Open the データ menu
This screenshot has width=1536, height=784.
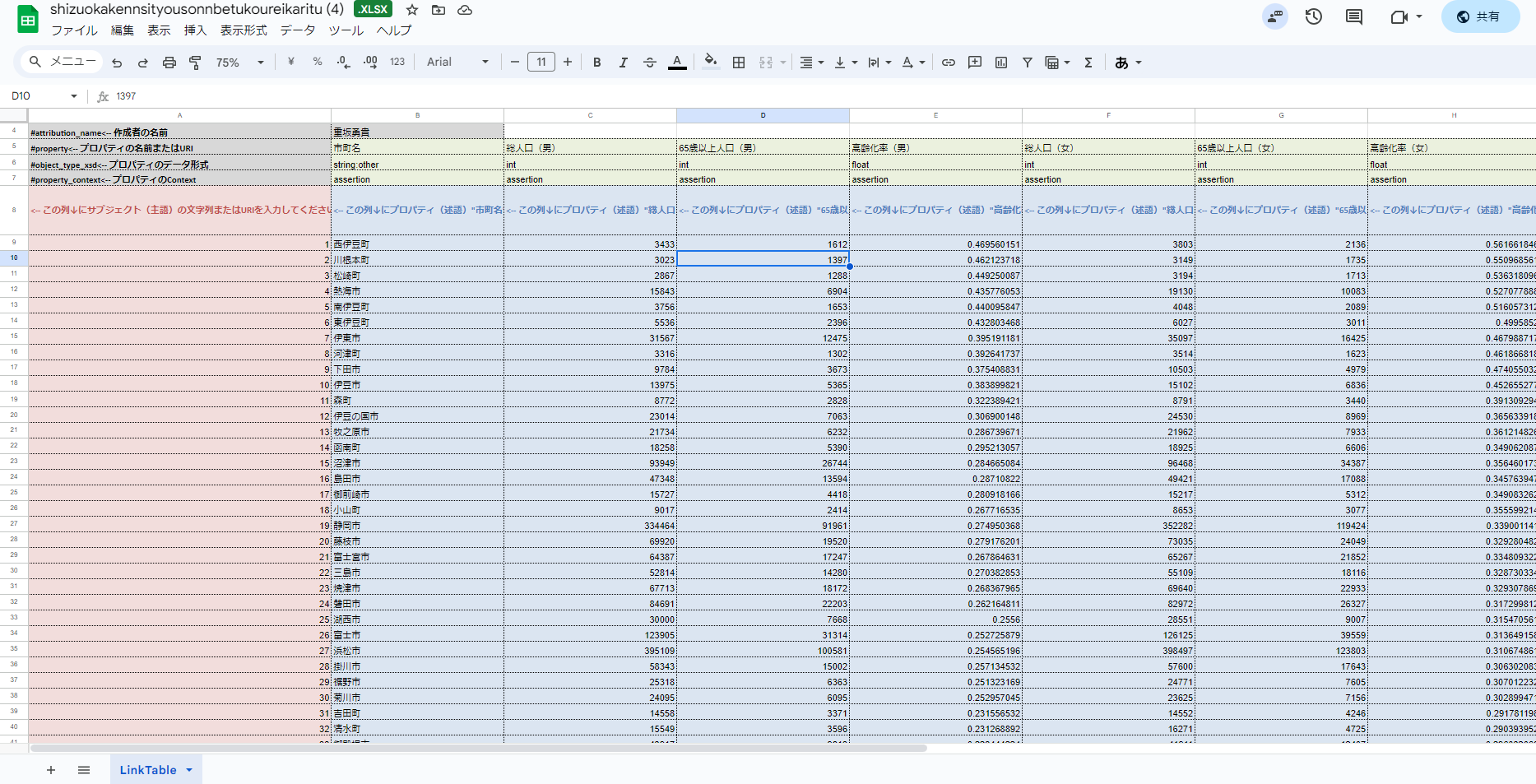click(298, 30)
